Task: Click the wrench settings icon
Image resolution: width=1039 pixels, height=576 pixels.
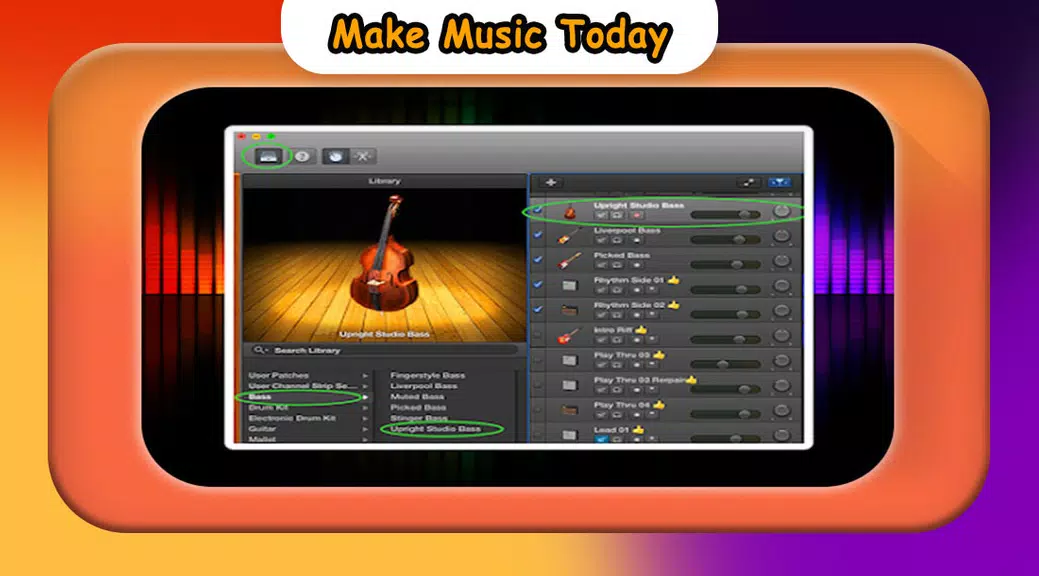Action: click(x=361, y=156)
